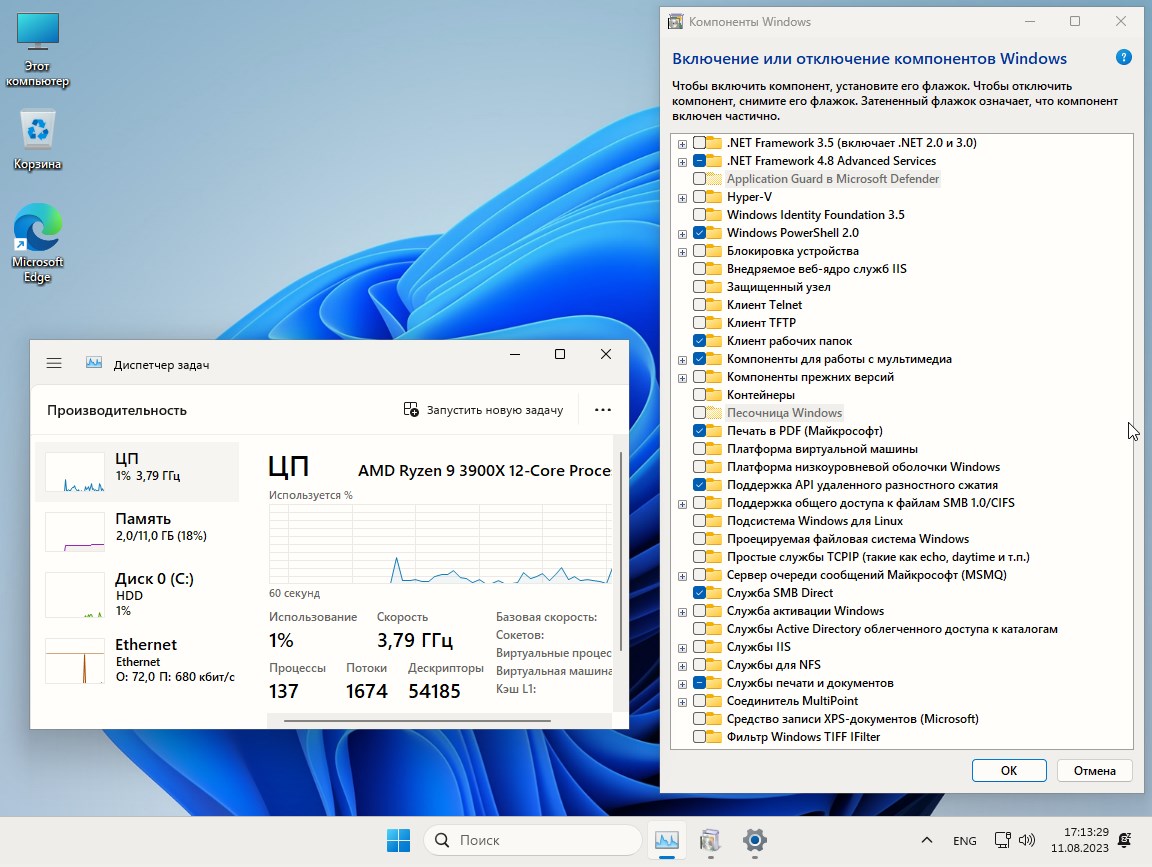
Task: Toggle the Hyper-V checkbox
Action: pos(699,197)
